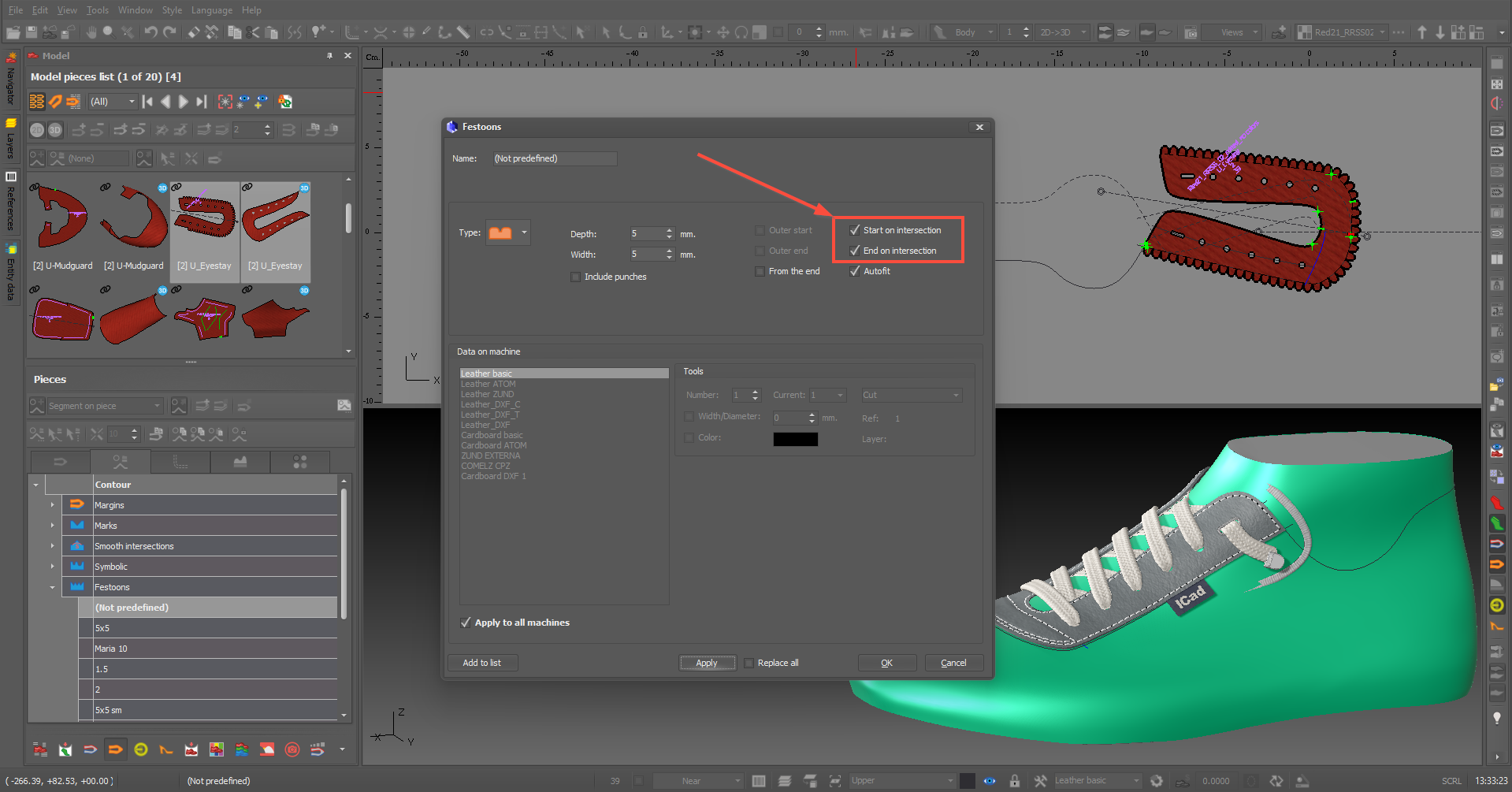Click the Apply button in Festoons dialog
1512x792 pixels.
tap(707, 663)
